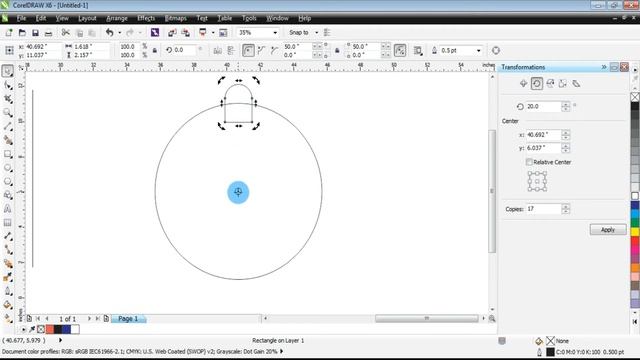Viewport: 640px width, 360px height.
Task: Toggle Edit corners together lock
Action: [337, 51]
